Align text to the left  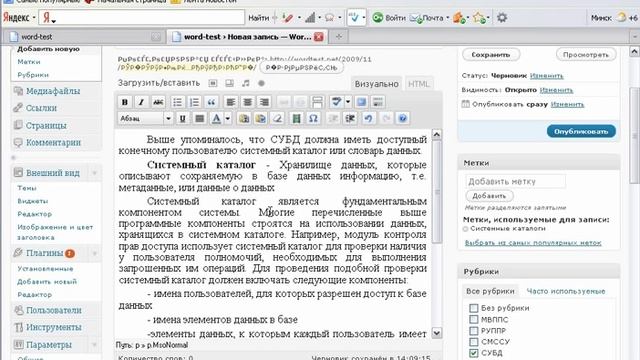(x=231, y=102)
